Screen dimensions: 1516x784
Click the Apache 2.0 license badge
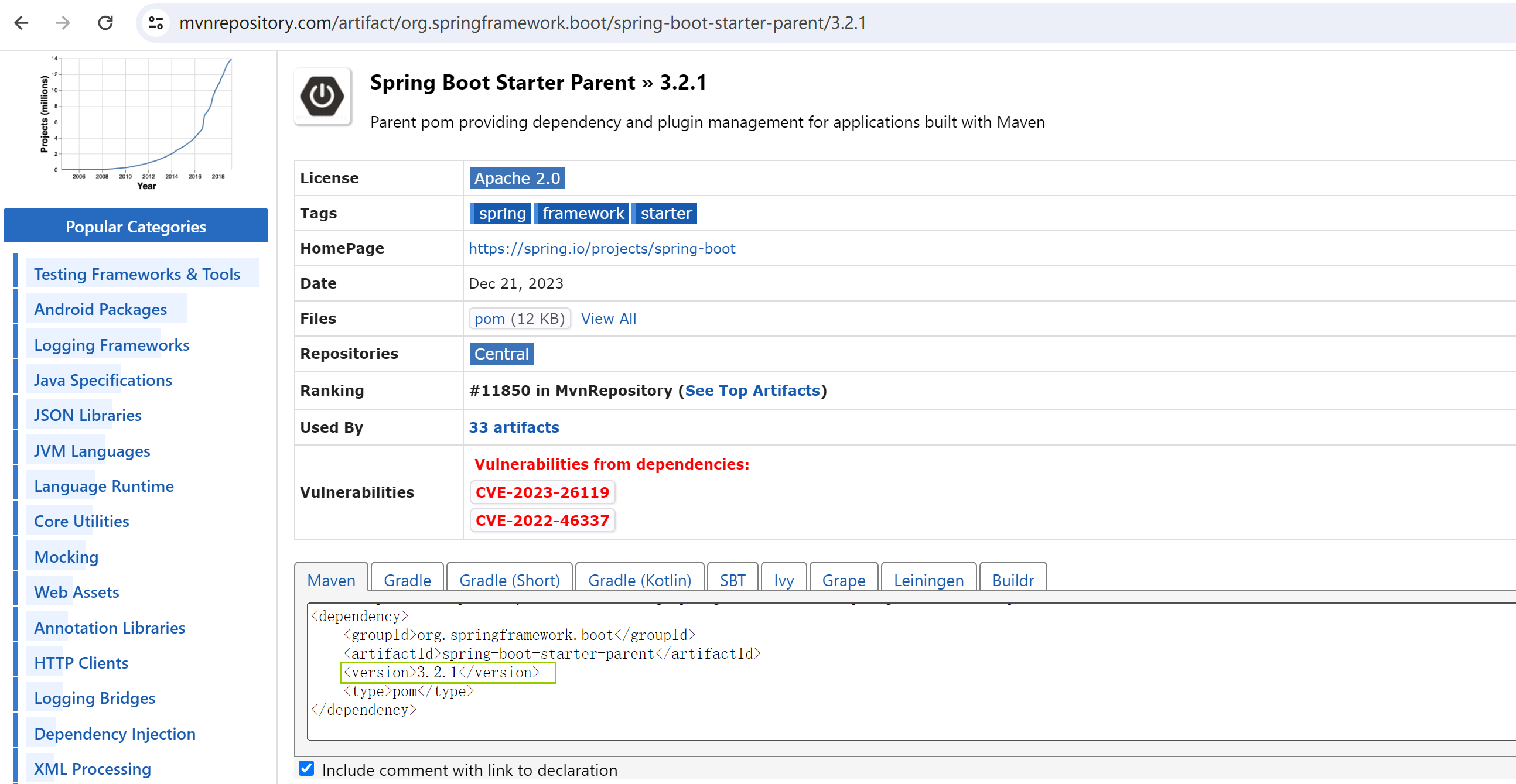(517, 178)
